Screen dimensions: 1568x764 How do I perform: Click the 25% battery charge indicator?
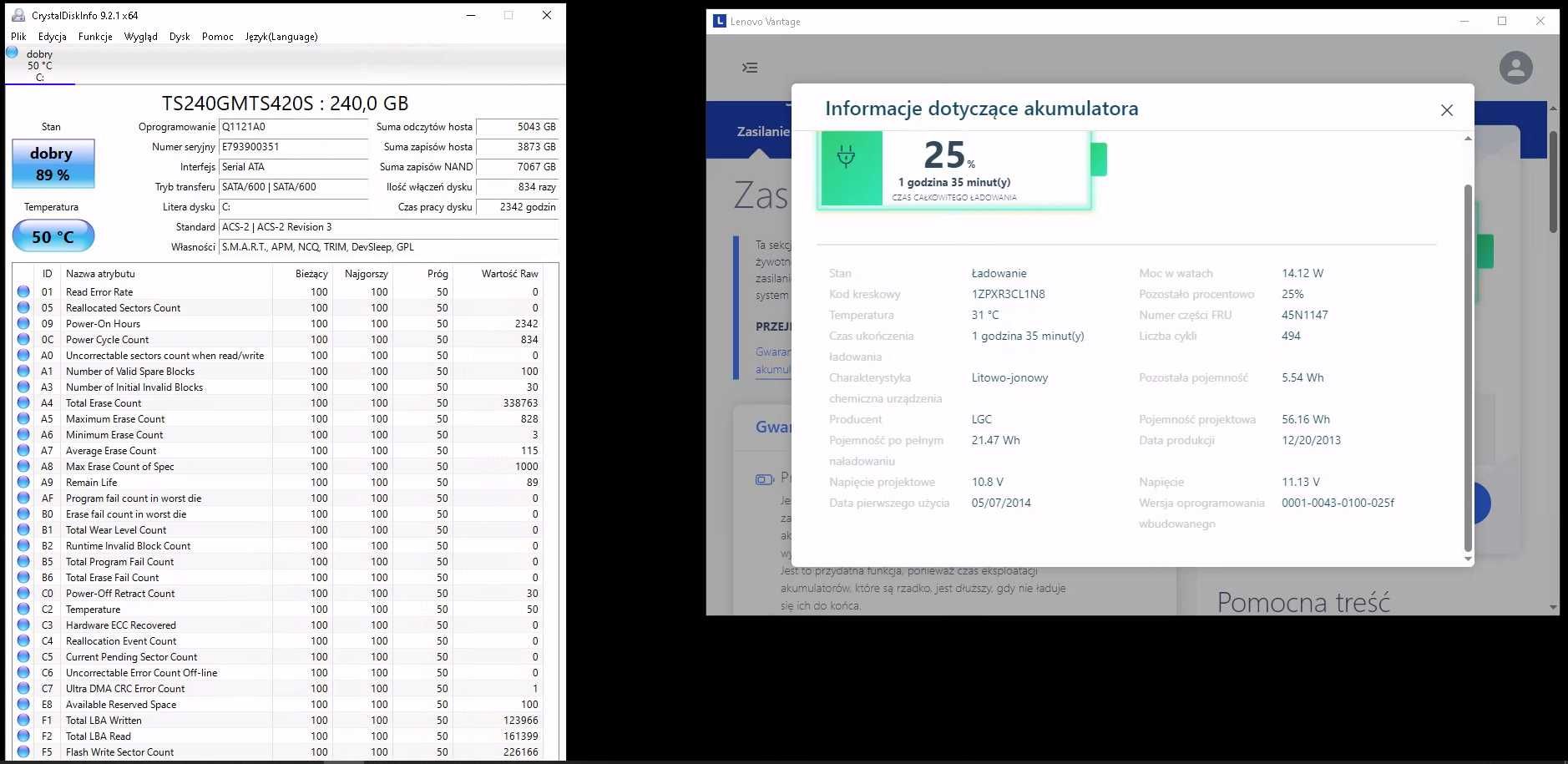click(948, 155)
